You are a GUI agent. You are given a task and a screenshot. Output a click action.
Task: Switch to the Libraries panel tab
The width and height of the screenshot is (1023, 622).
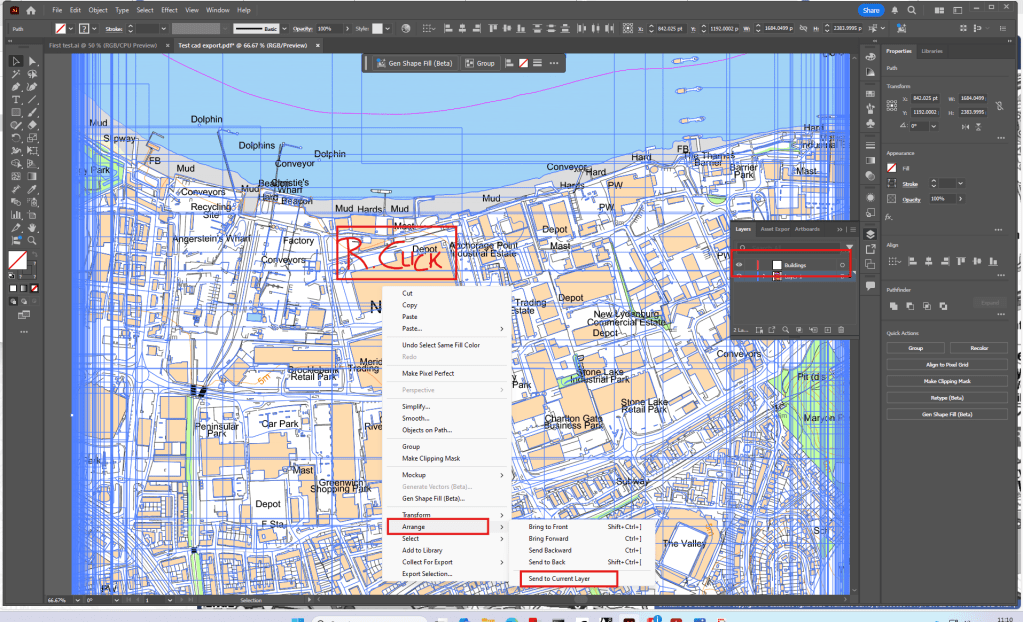pos(931,50)
